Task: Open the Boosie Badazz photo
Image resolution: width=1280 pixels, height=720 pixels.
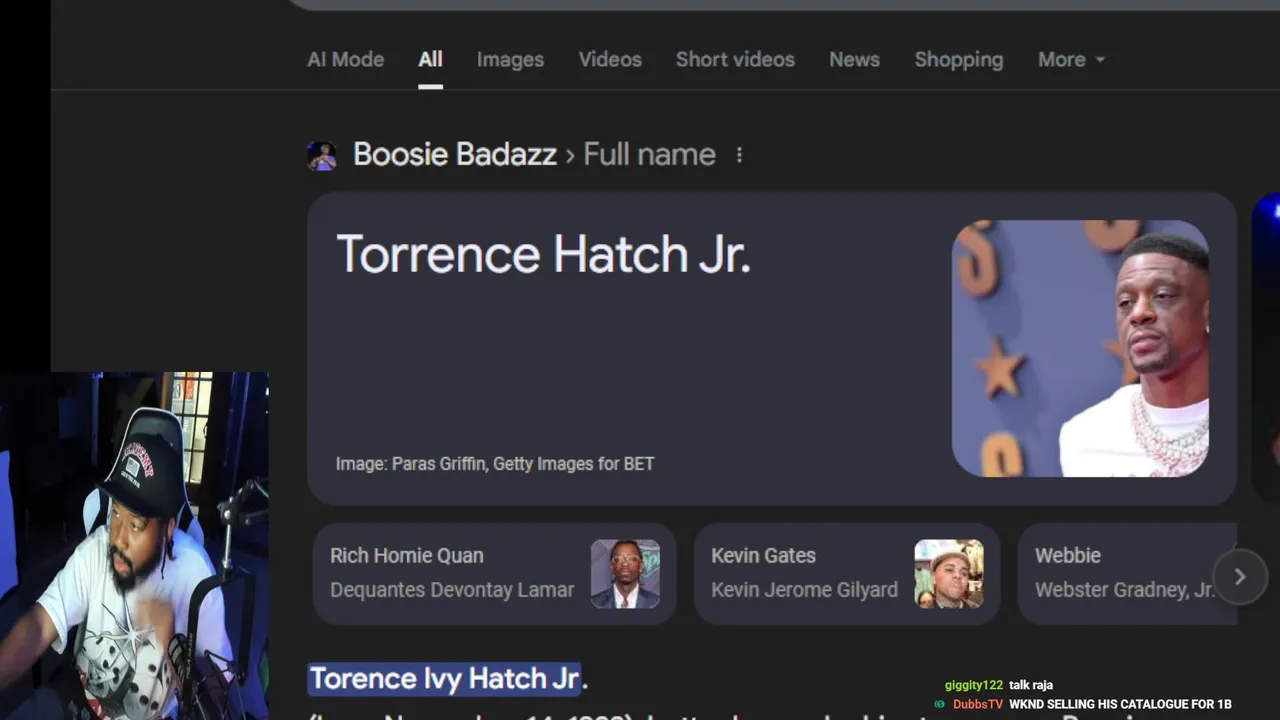Action: [1080, 348]
